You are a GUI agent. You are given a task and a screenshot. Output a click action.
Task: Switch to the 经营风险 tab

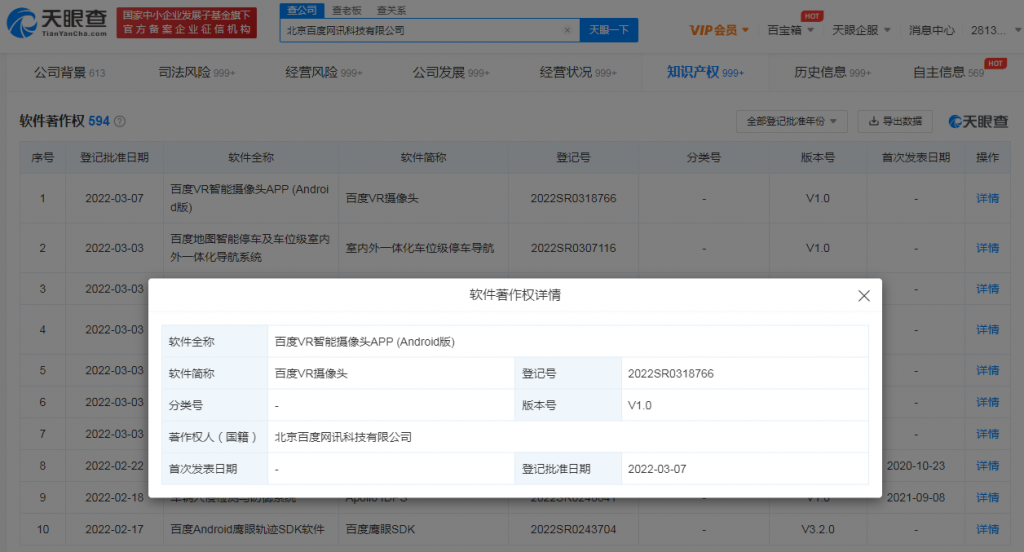323,73
